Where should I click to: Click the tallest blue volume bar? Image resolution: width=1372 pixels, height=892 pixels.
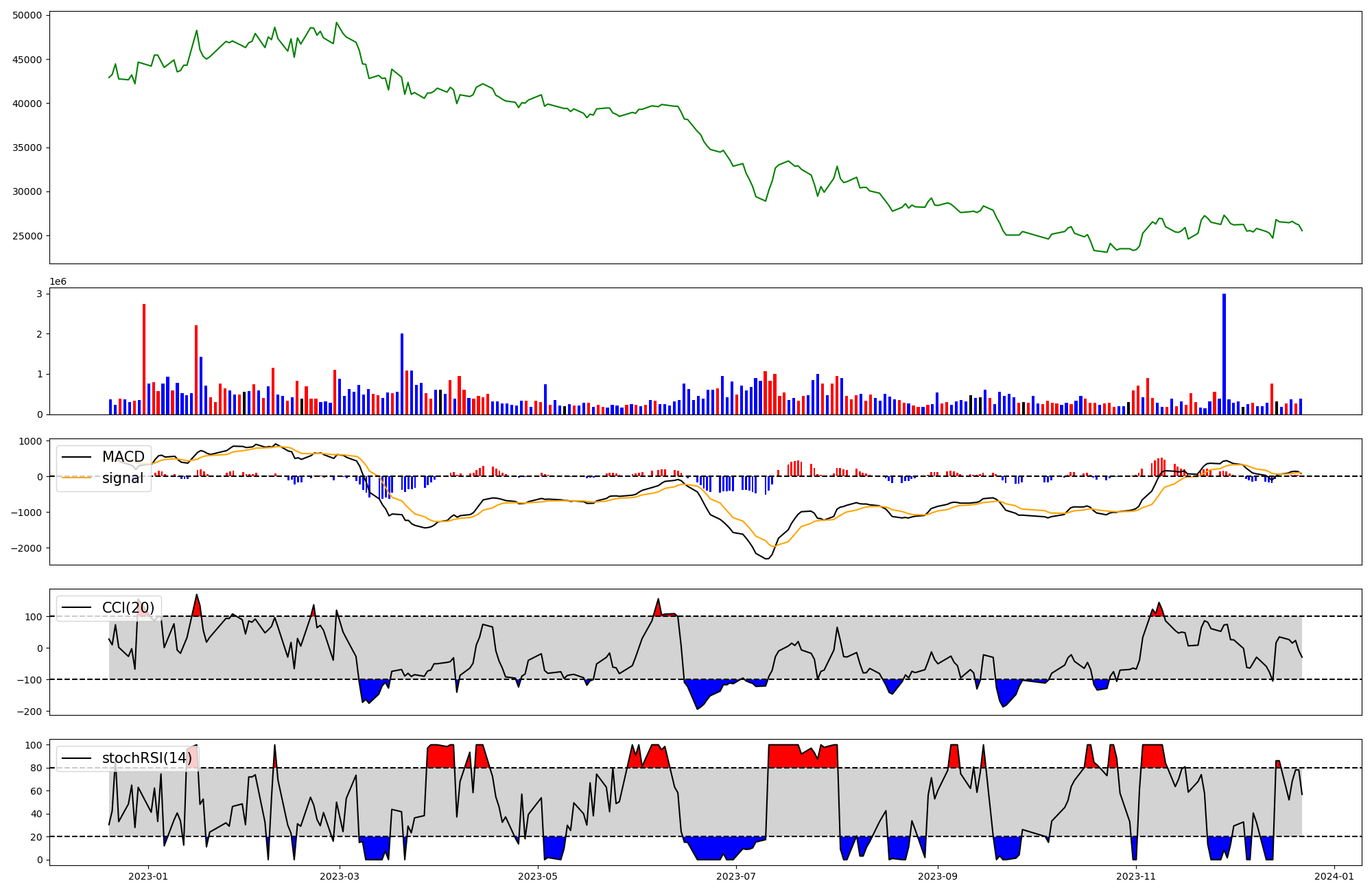point(1224,354)
